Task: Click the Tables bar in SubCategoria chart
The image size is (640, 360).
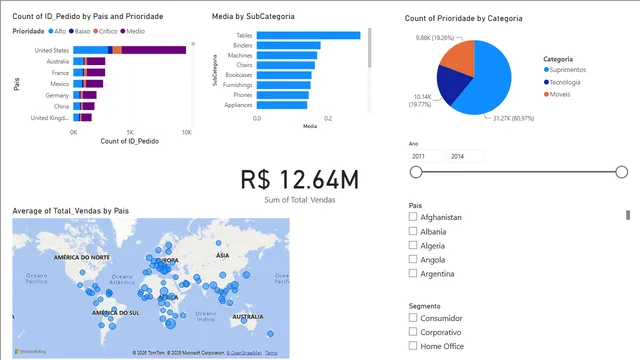Action: (309, 36)
